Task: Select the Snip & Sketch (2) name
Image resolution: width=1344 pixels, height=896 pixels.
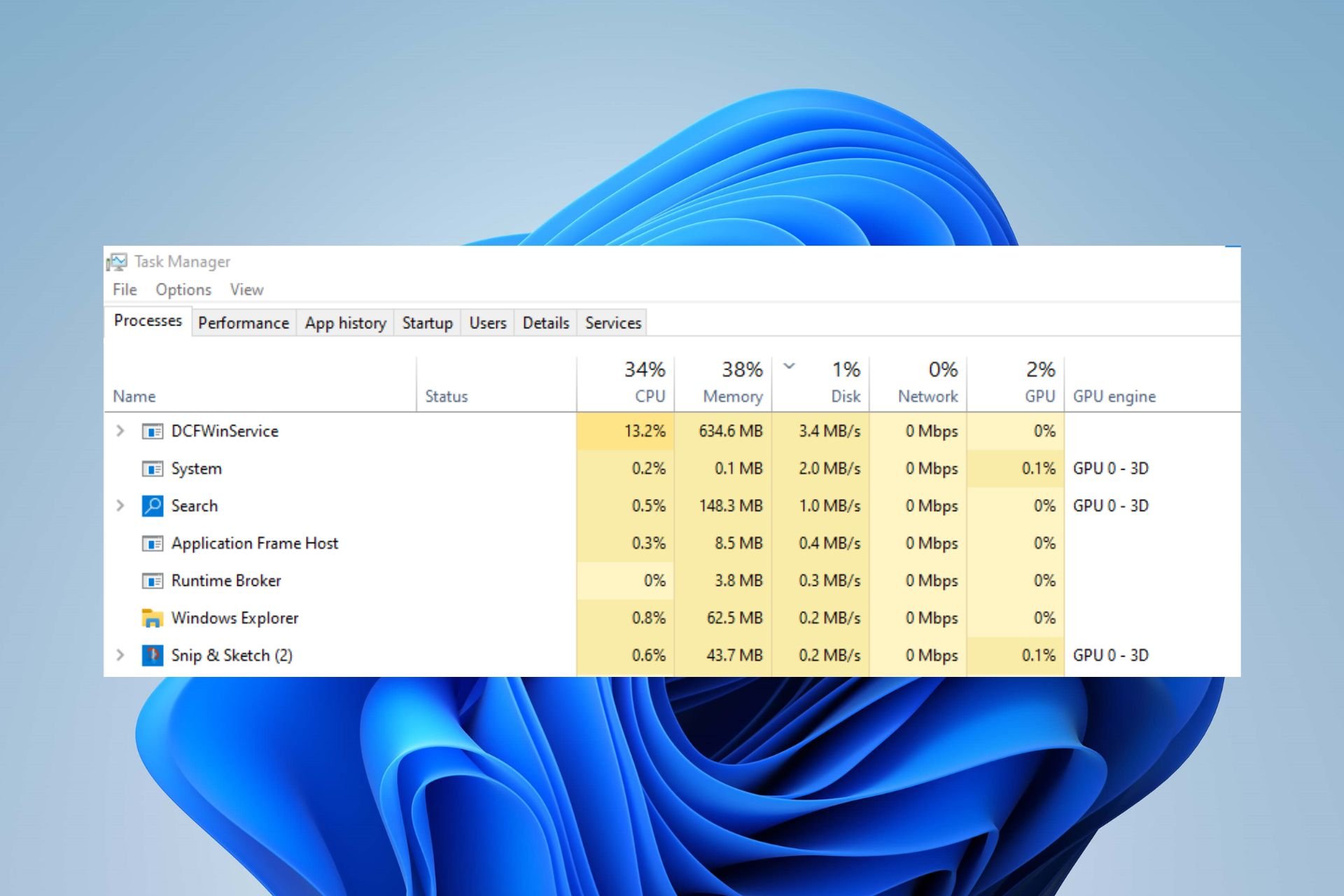Action: tap(232, 655)
